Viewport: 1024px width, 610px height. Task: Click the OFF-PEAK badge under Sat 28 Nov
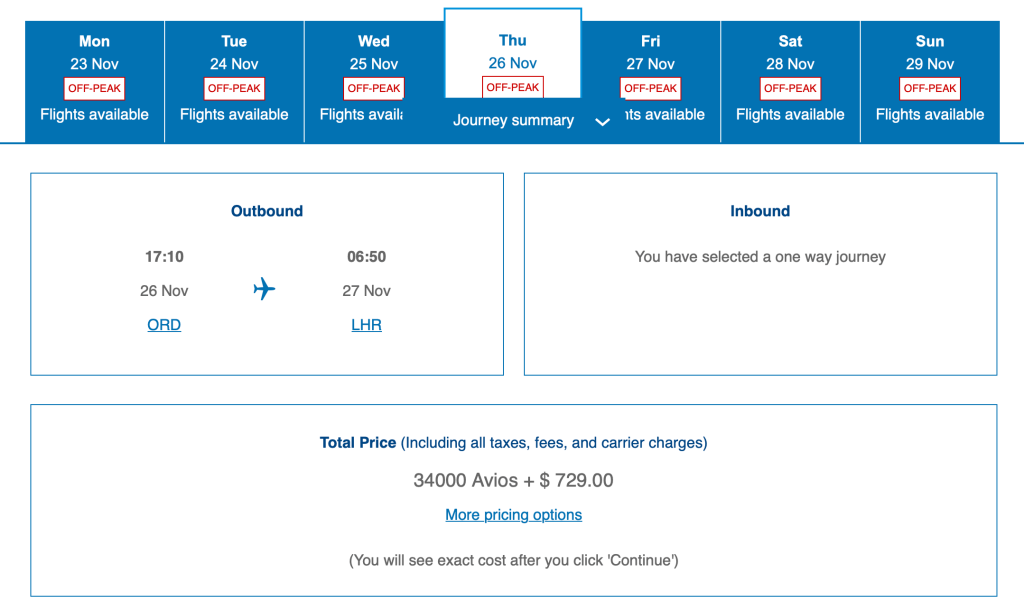790,88
